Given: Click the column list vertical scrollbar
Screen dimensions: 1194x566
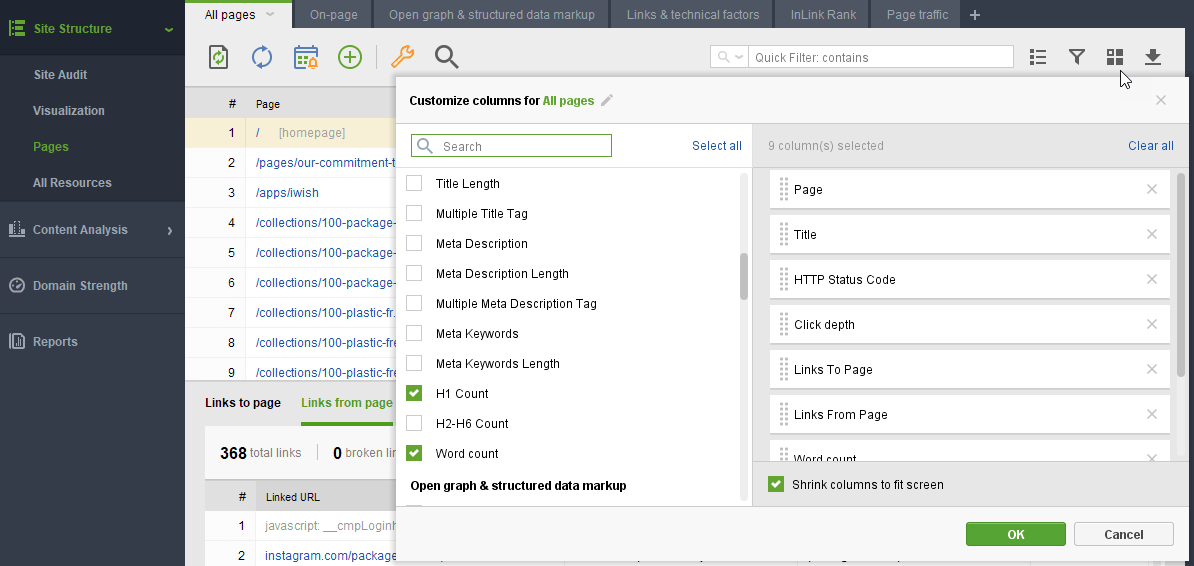Looking at the screenshot, I should coord(743,276).
